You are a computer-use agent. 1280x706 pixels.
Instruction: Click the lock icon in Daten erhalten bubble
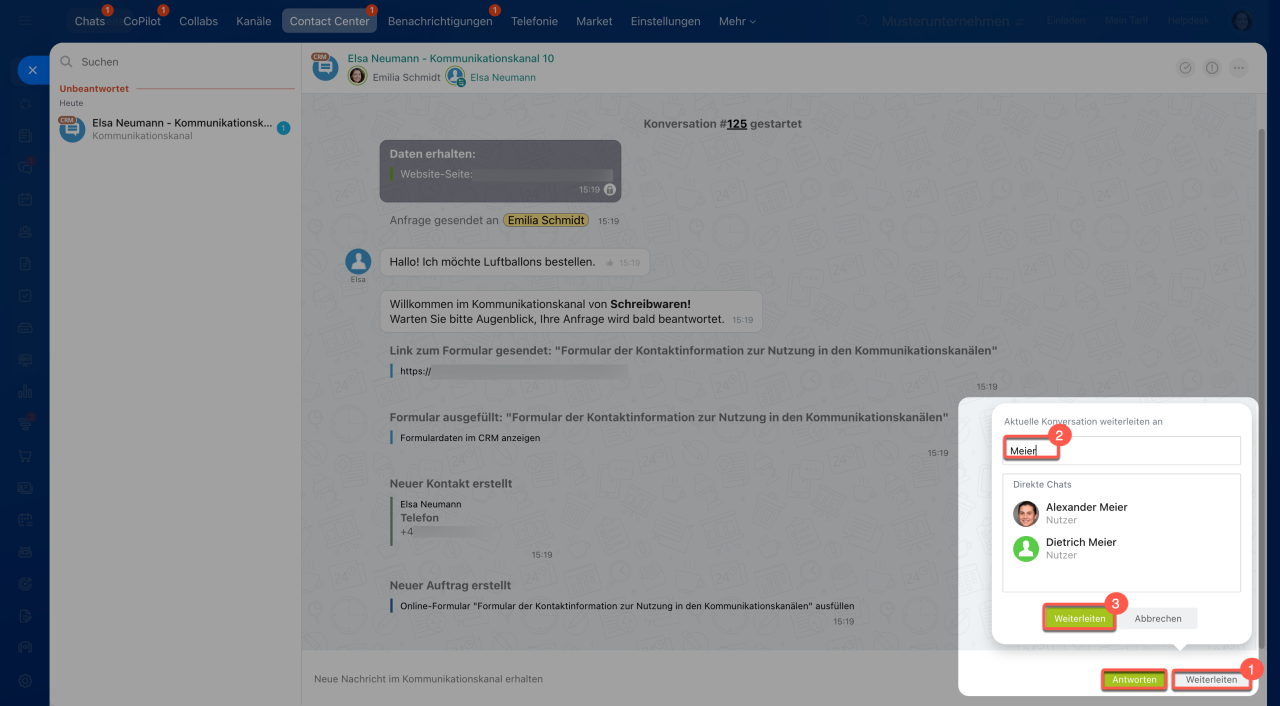610,189
